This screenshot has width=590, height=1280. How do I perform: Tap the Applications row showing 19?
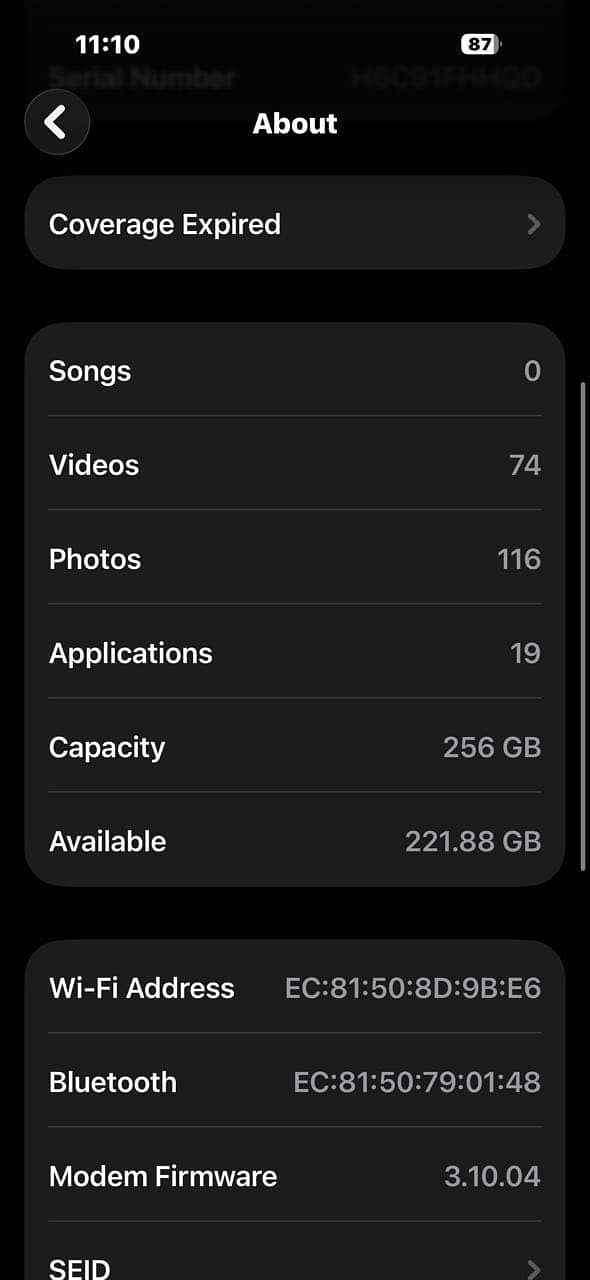point(295,652)
